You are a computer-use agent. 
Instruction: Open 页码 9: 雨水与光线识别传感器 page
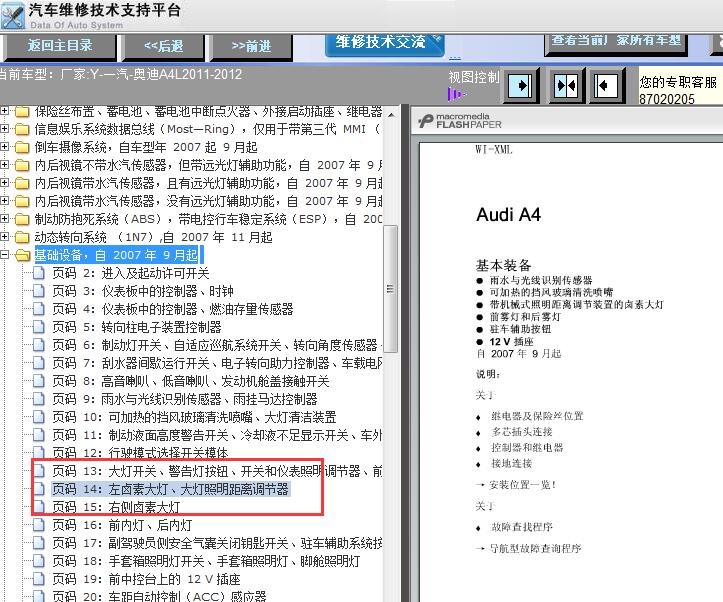[185, 399]
